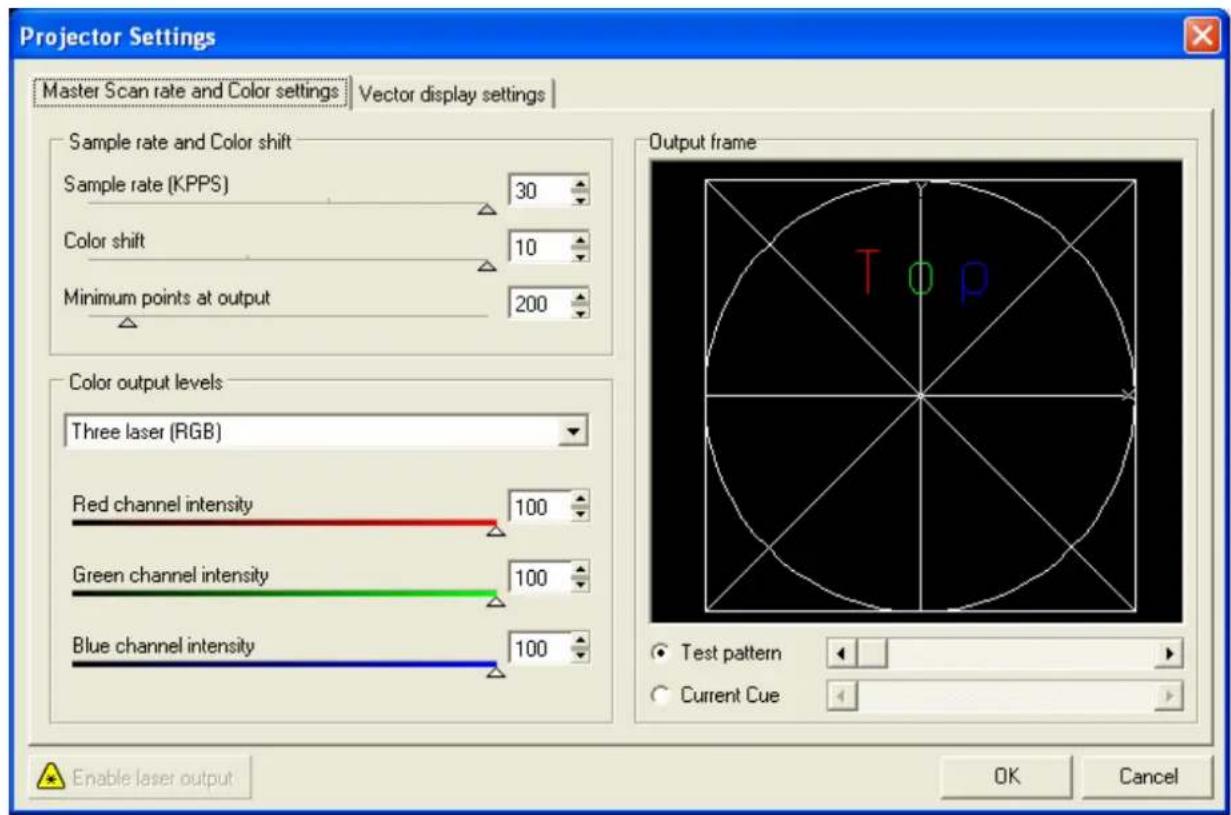The image size is (1231, 815).
Task: Switch to Vector display settings tab
Action: (x=452, y=94)
